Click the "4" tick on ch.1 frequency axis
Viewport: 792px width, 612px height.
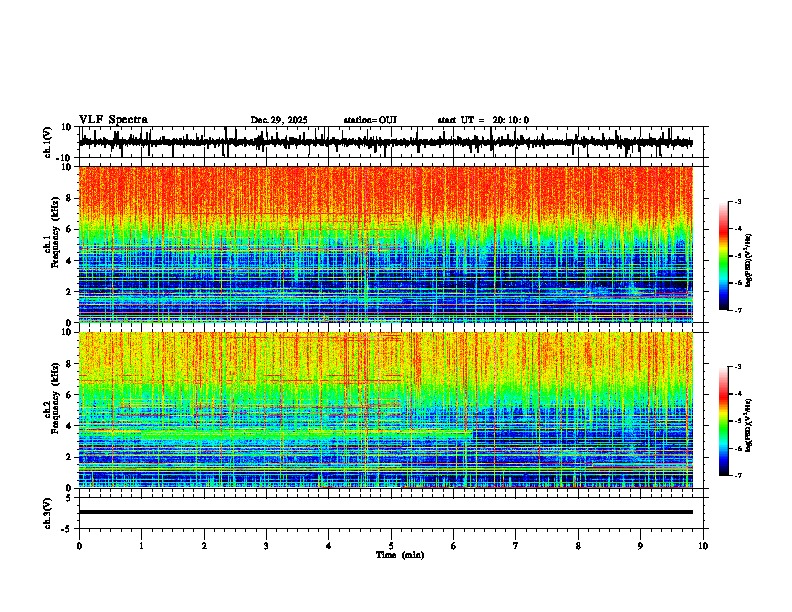click(x=70, y=261)
